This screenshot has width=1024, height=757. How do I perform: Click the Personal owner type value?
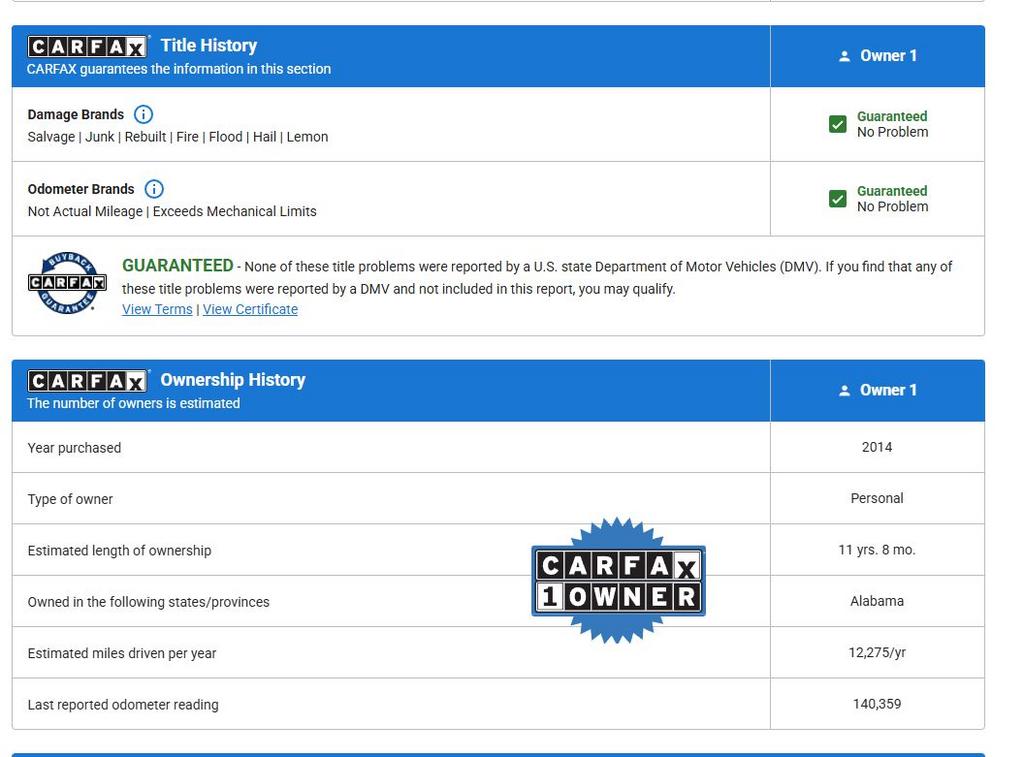point(876,498)
